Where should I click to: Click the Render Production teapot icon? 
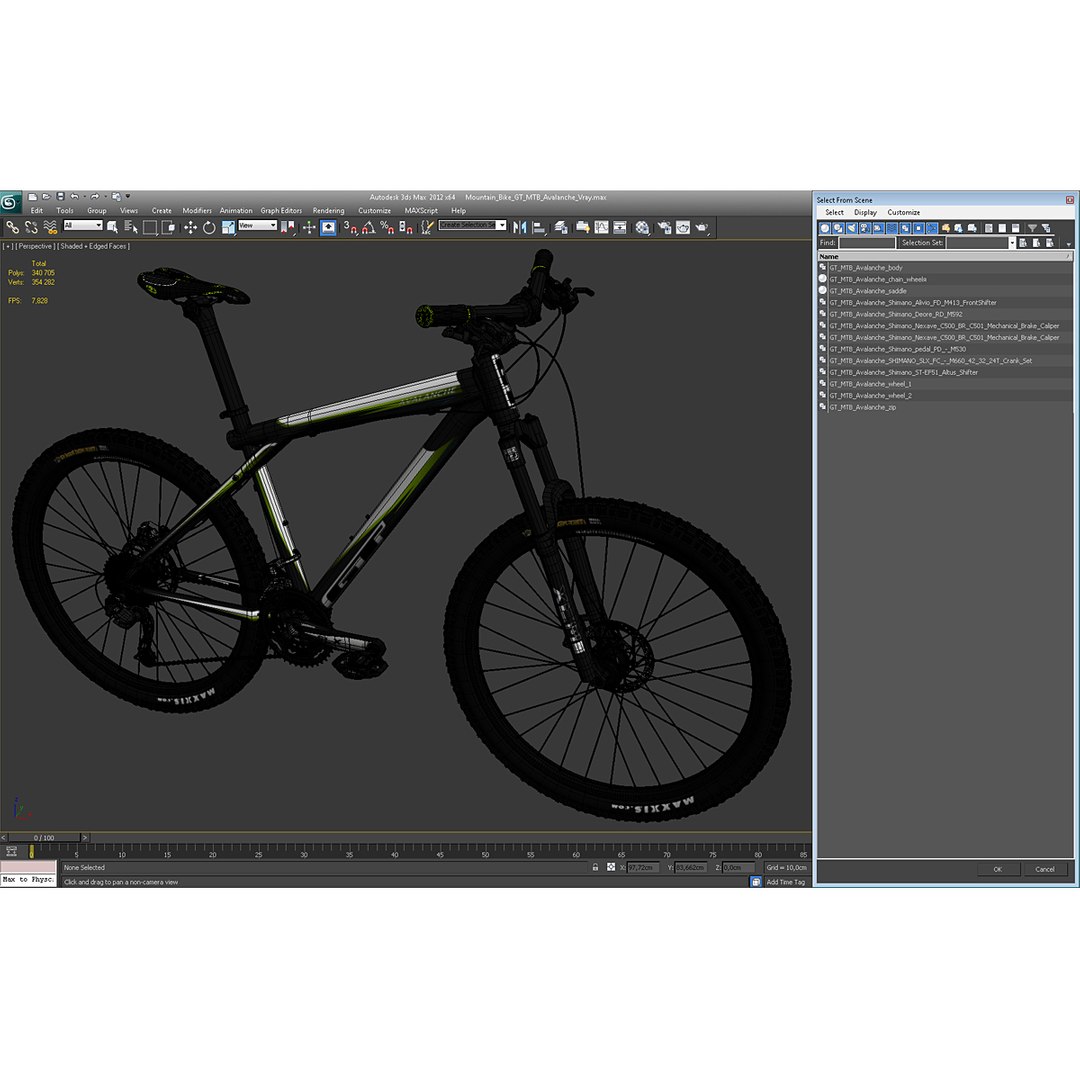(702, 227)
